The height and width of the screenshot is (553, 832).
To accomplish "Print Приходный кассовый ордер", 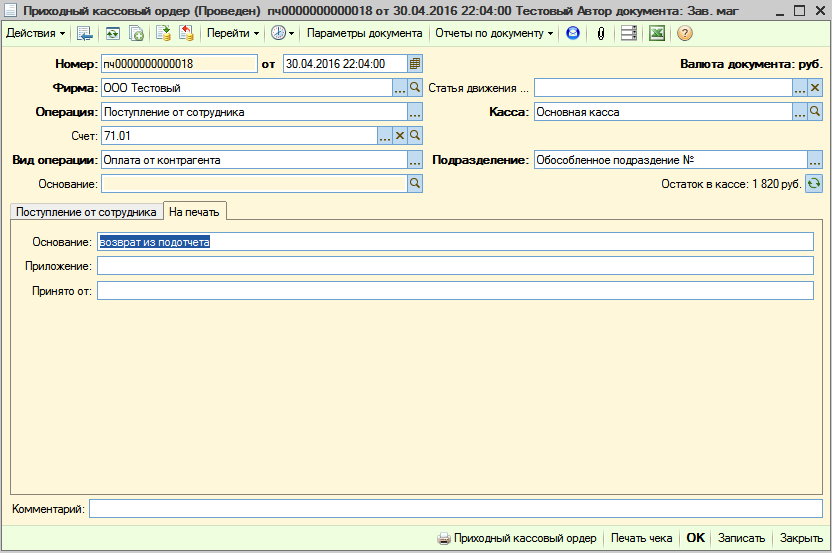I will click(517, 538).
